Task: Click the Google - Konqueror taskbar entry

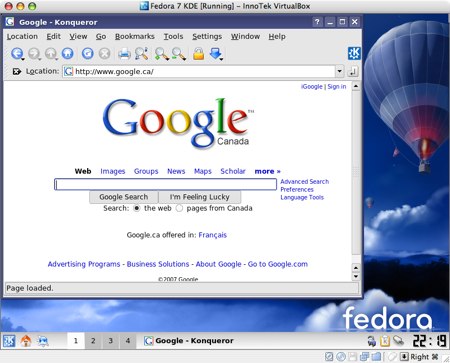Action: pos(189,341)
